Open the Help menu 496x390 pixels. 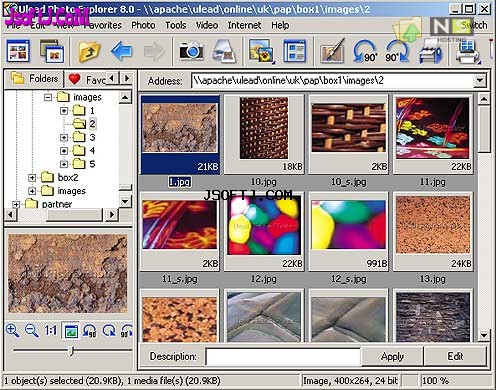tap(280, 25)
